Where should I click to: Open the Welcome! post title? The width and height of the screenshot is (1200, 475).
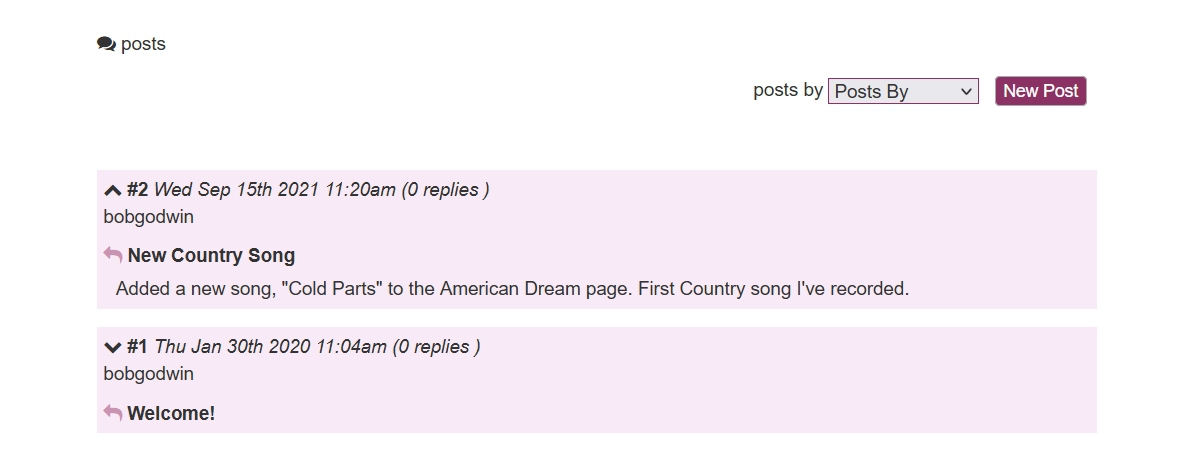(171, 413)
